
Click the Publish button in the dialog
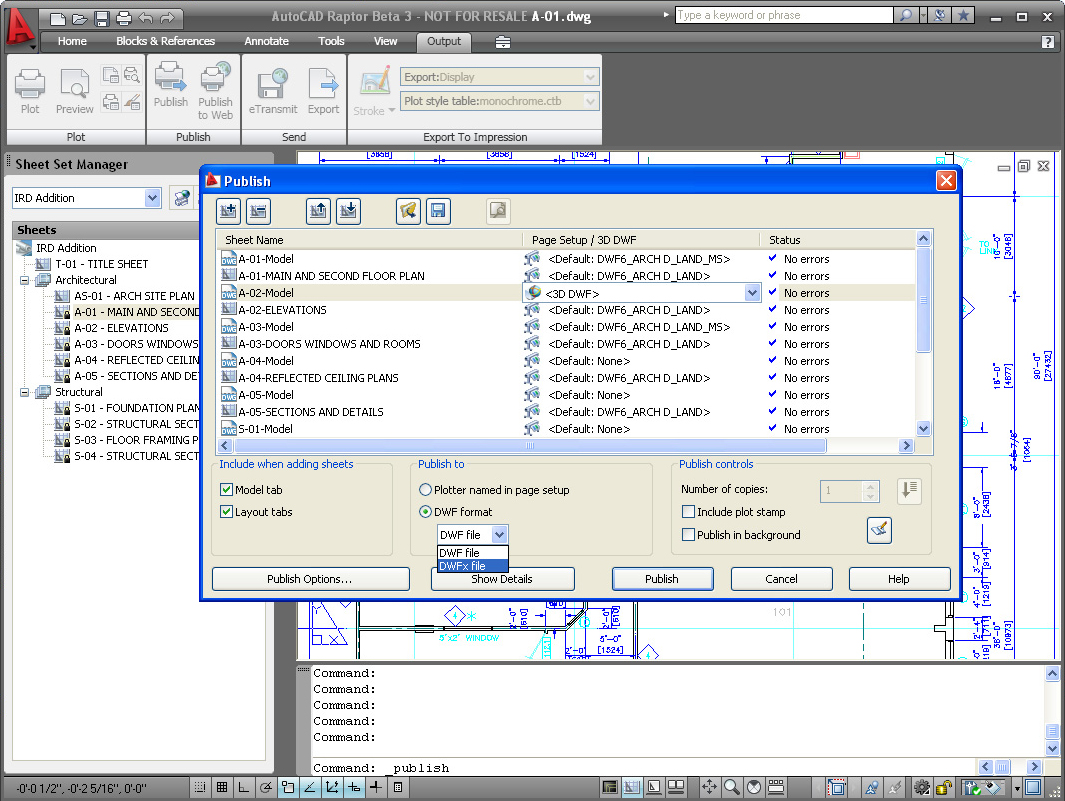click(x=662, y=579)
